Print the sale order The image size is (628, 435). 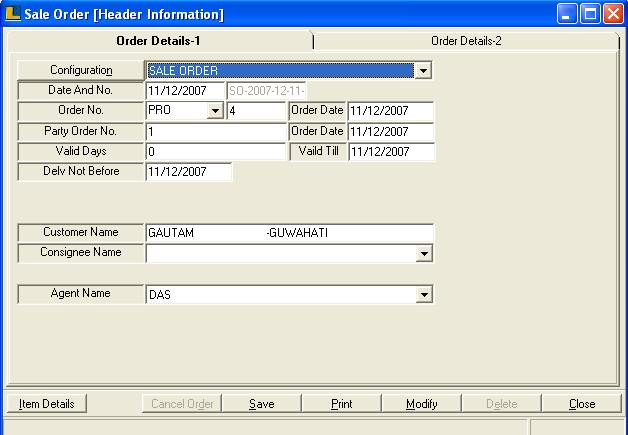(342, 404)
